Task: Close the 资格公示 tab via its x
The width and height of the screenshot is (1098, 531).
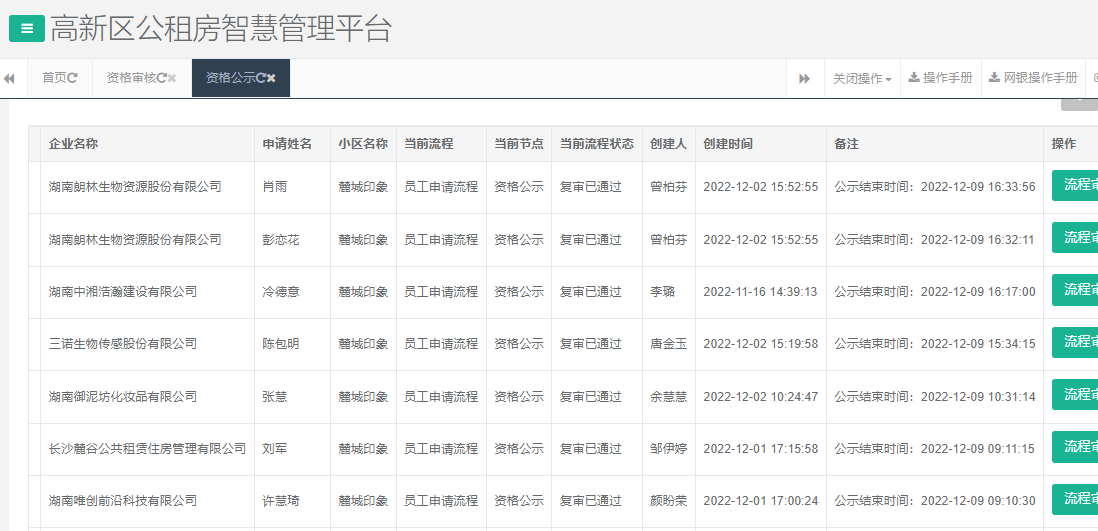Action: [x=271, y=78]
